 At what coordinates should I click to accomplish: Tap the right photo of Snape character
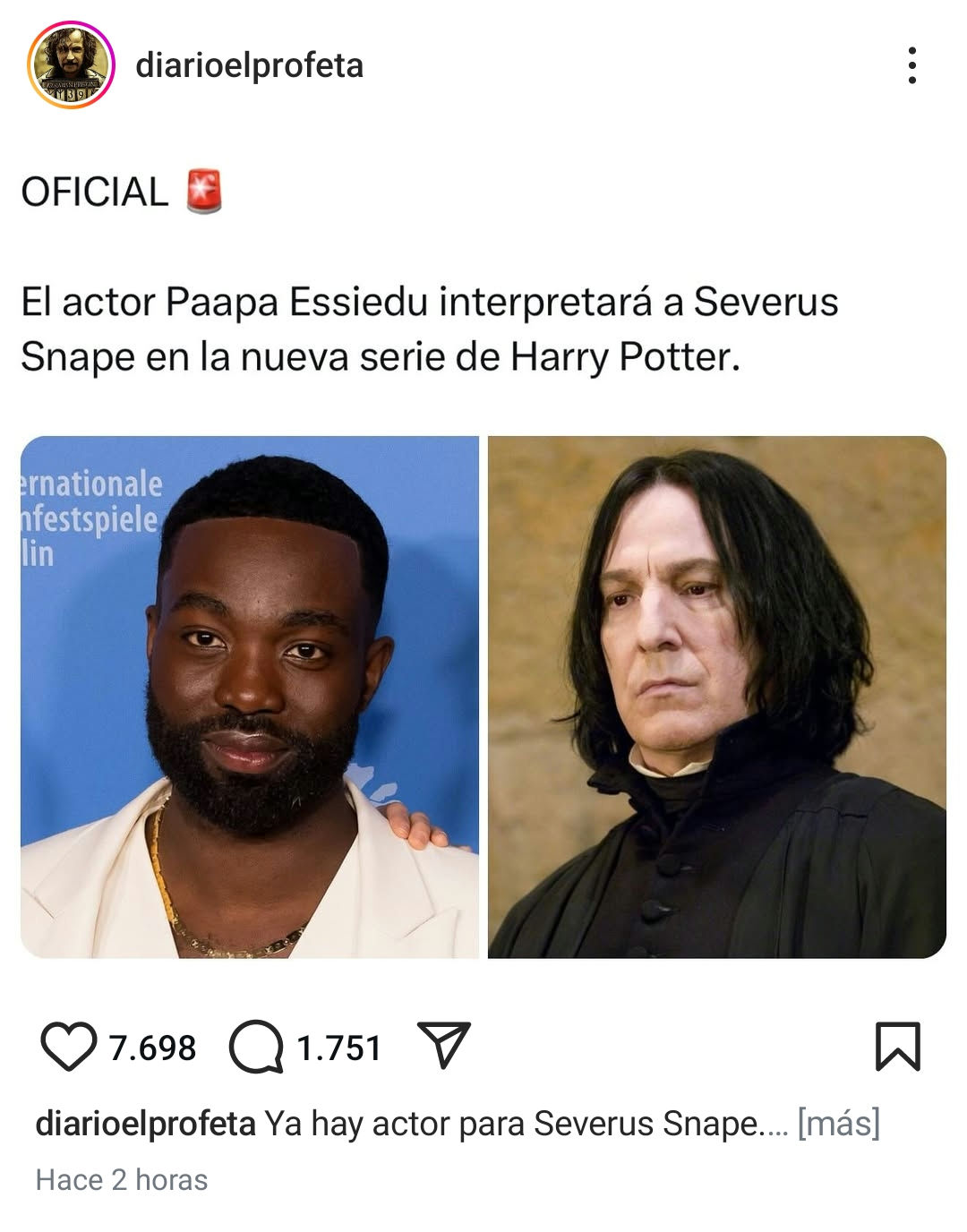[x=717, y=697]
